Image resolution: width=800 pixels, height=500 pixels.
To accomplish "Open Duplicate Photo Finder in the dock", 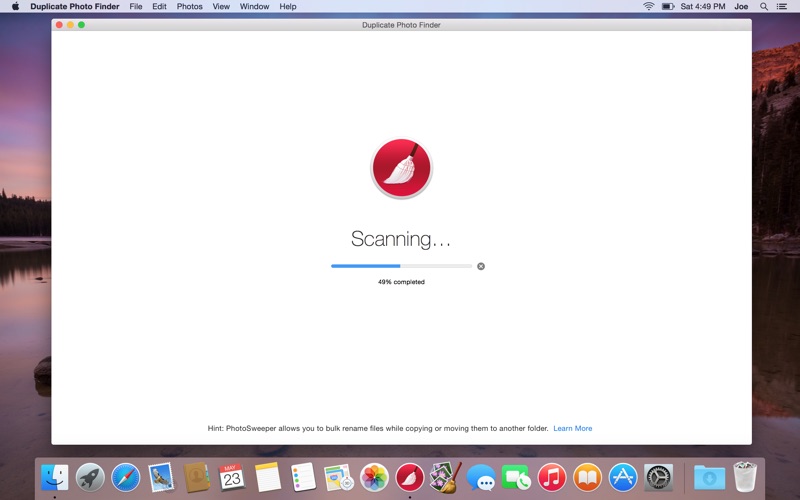I will (x=410, y=478).
